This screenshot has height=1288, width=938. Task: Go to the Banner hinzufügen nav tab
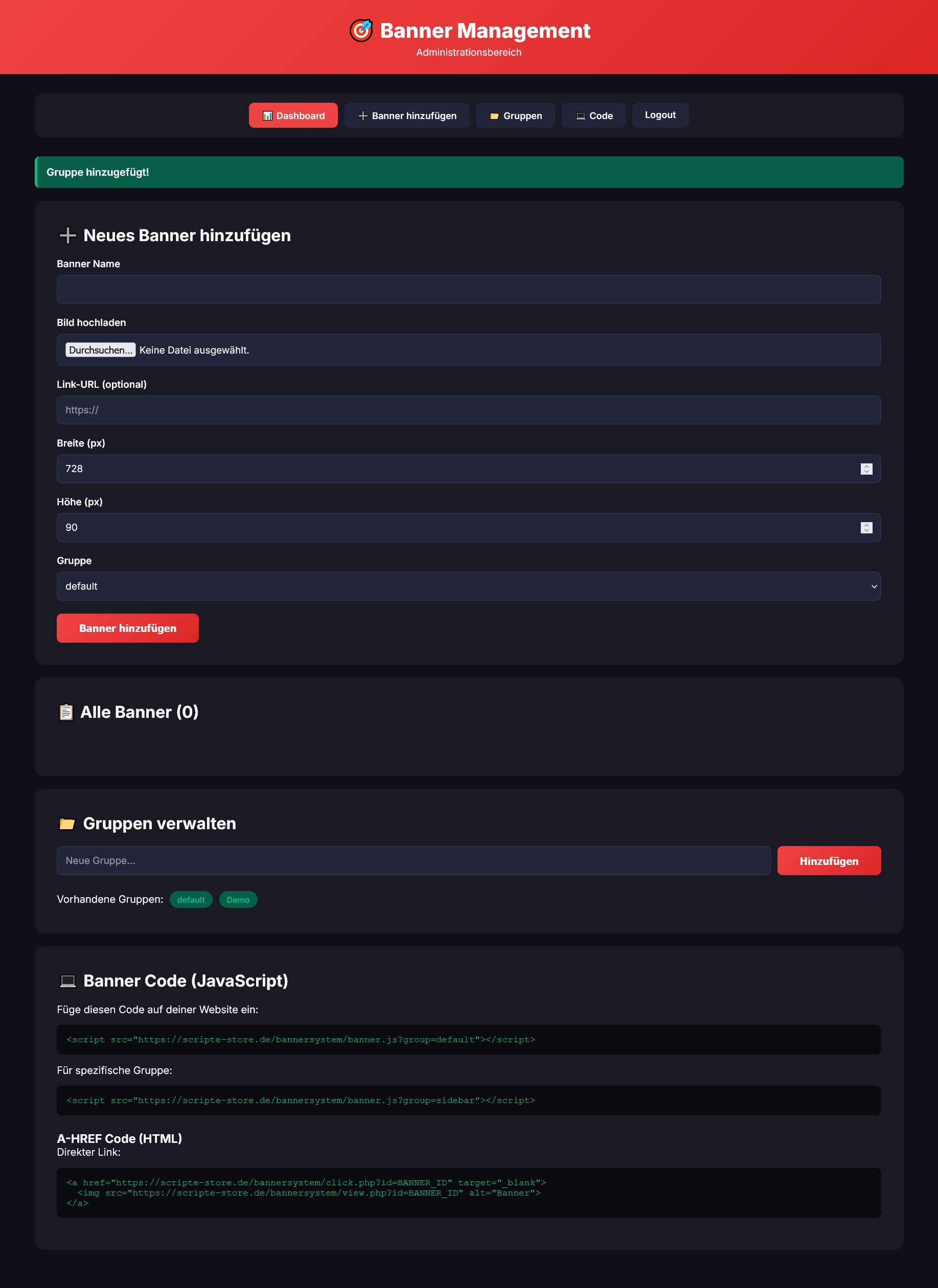[407, 115]
